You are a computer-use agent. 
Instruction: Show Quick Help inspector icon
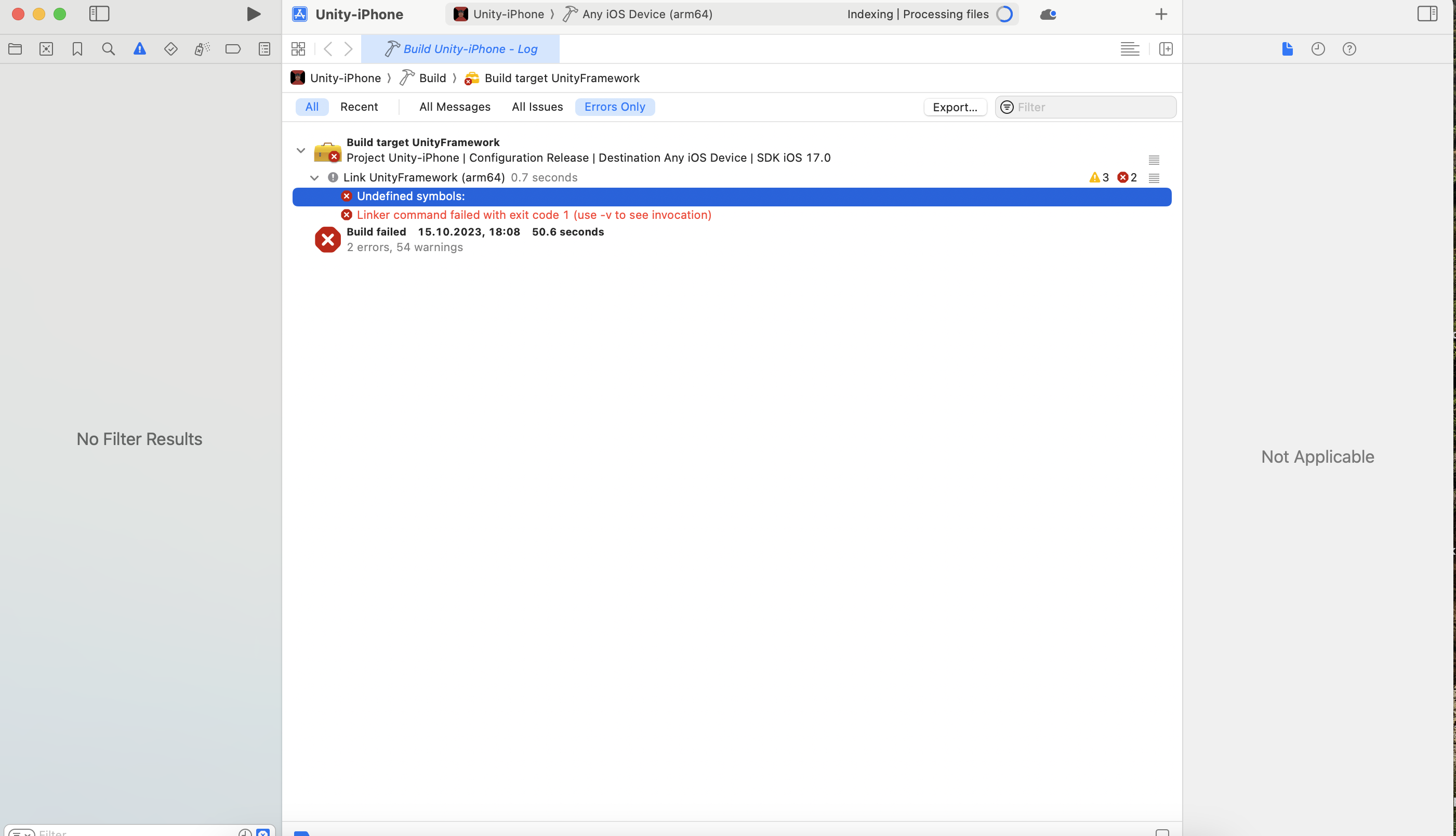(1349, 49)
